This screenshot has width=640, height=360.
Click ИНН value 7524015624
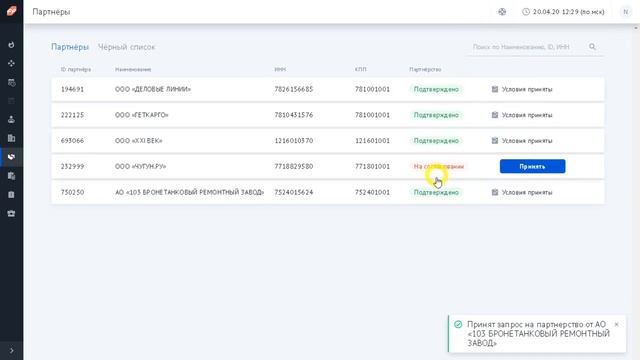tap(293, 192)
